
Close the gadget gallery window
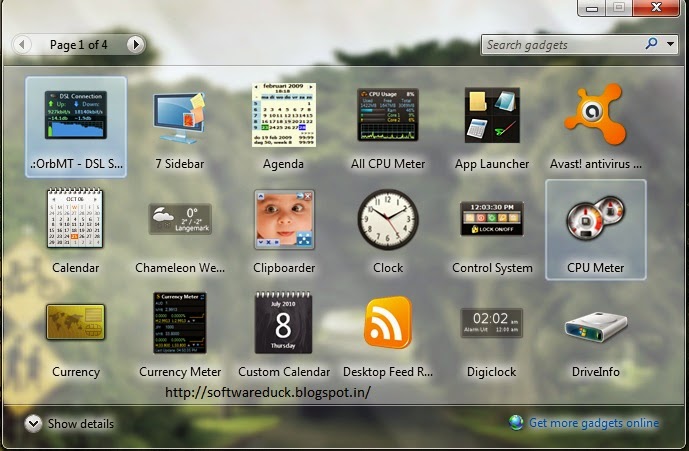tap(656, 7)
